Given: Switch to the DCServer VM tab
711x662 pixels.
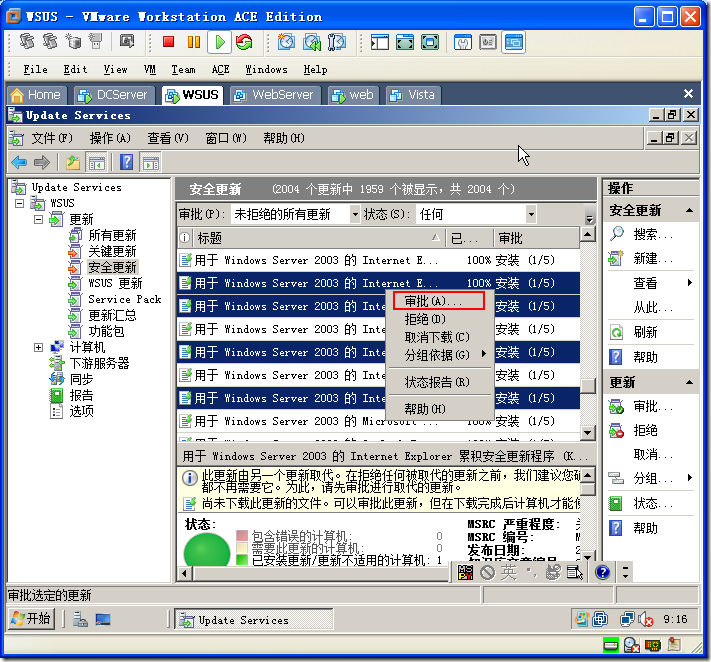Looking at the screenshot, I should [x=113, y=95].
